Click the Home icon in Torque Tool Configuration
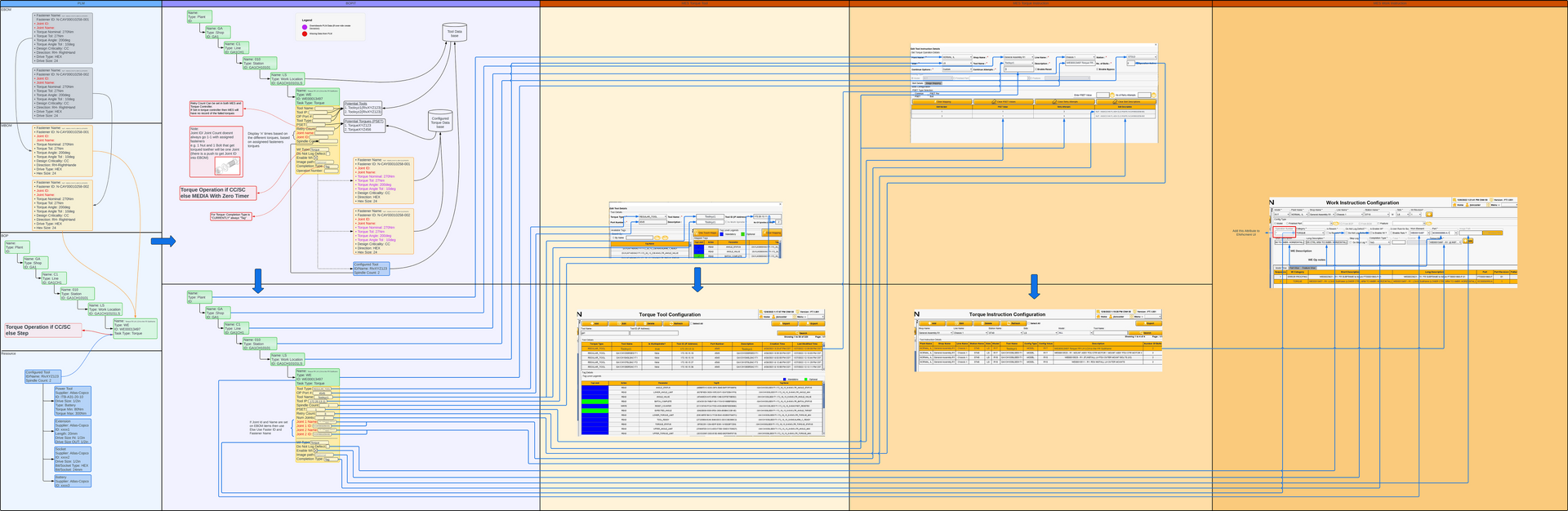The width and height of the screenshot is (1568, 511). (x=761, y=317)
